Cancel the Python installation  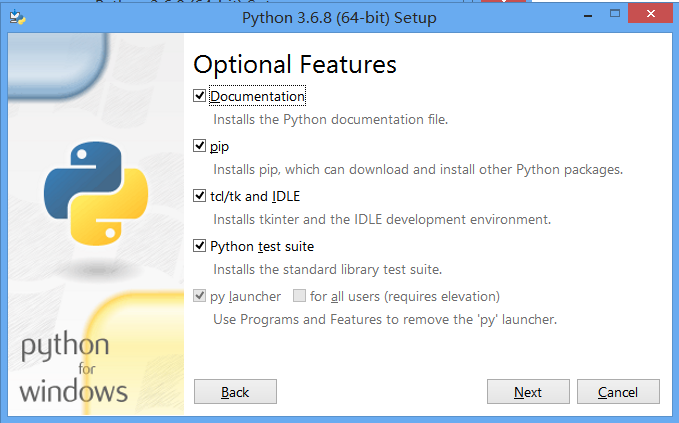618,392
